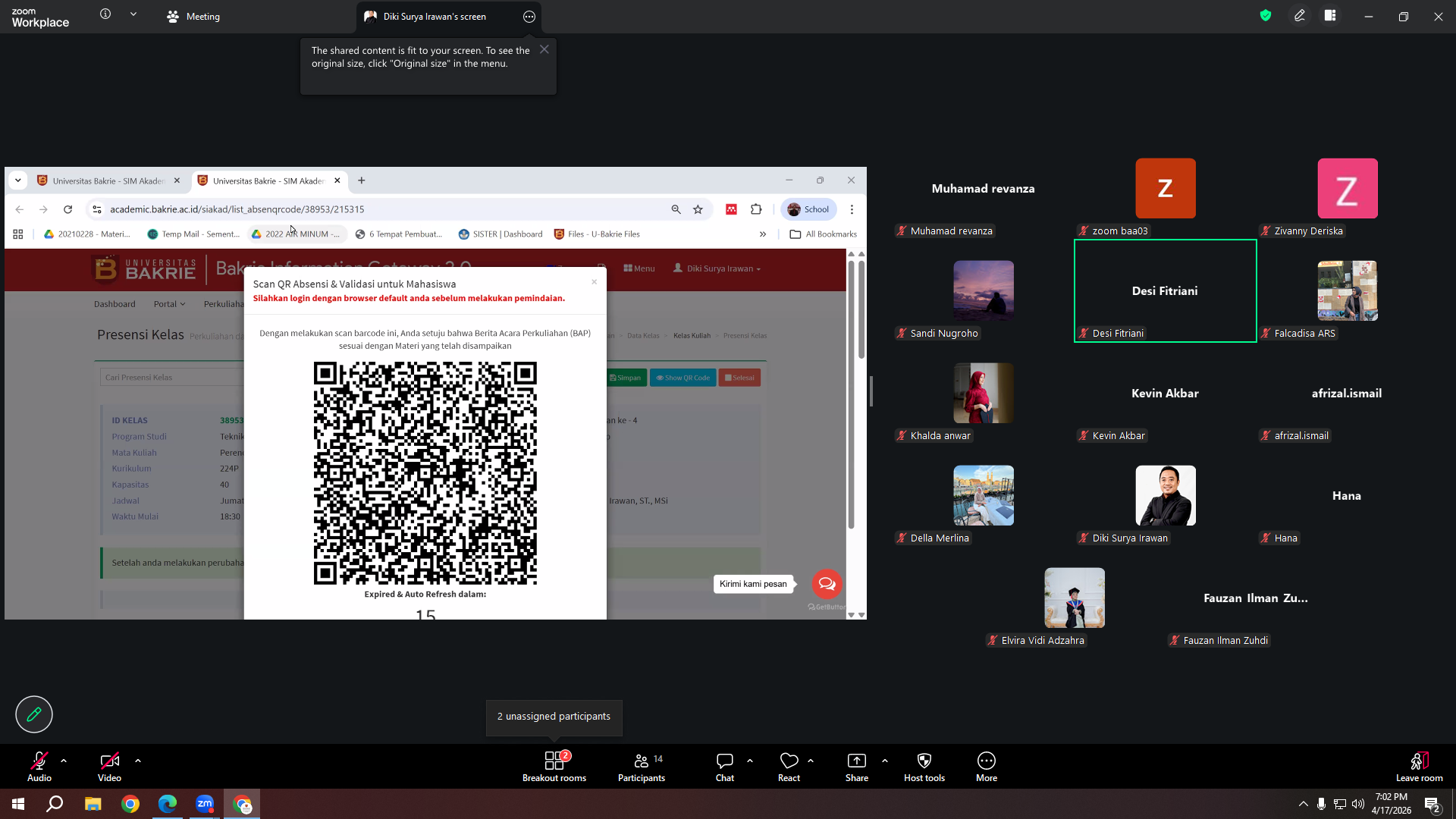Open the browser tab search dropdown

[18, 180]
